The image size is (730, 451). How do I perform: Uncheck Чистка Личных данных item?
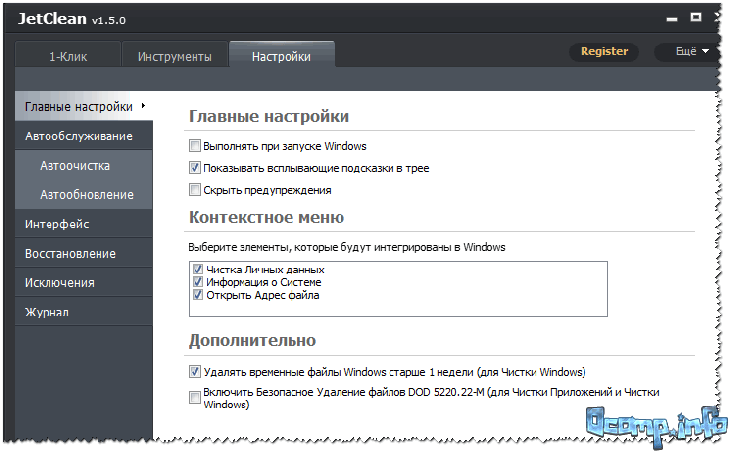[x=198, y=269]
